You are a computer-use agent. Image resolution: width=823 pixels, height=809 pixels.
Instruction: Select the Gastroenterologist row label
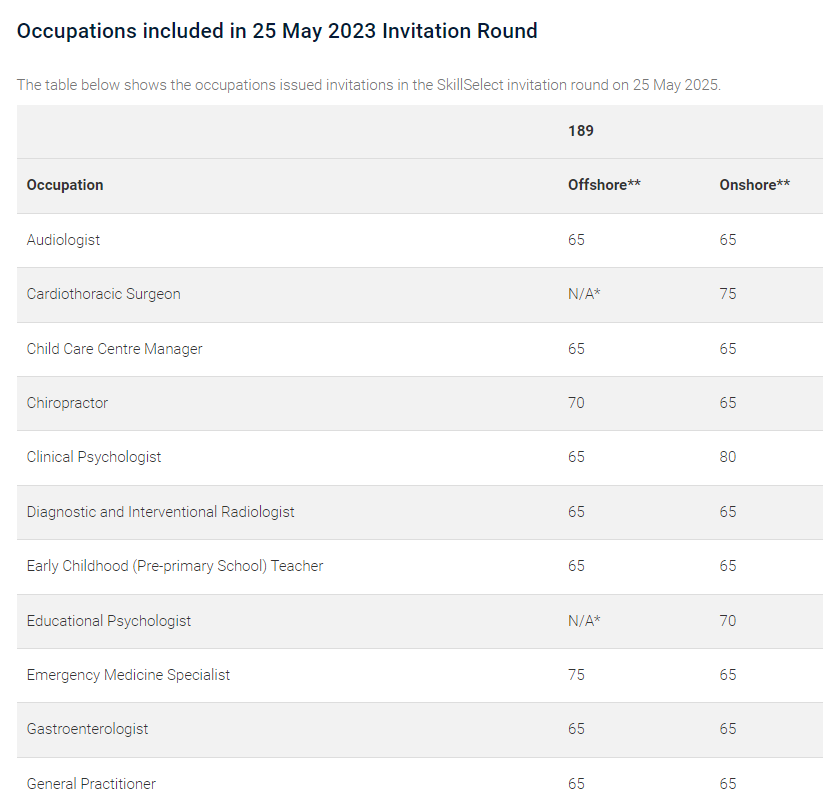pos(88,729)
